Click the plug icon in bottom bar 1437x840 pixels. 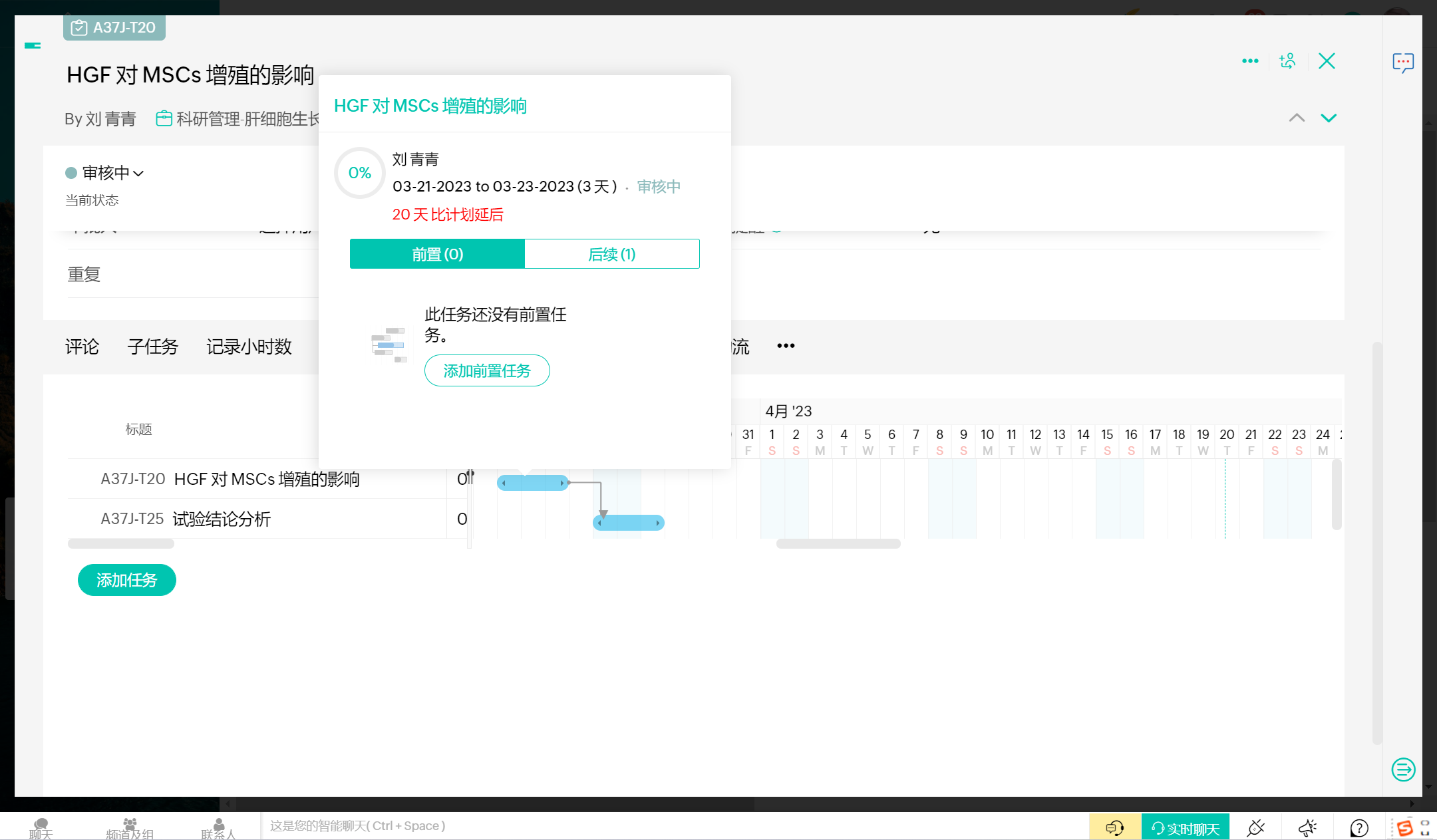(1255, 828)
